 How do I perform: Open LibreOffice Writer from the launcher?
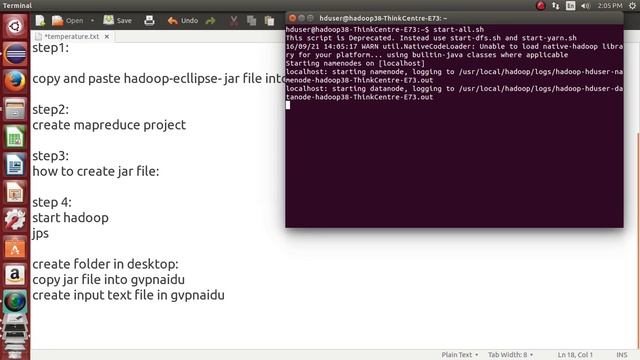point(15,164)
